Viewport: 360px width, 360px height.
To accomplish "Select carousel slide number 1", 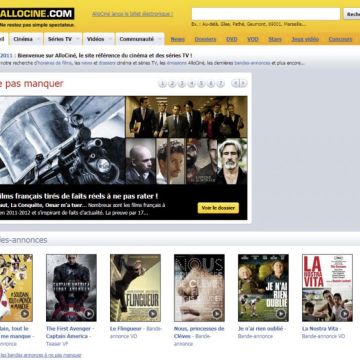I will click(x=162, y=84).
